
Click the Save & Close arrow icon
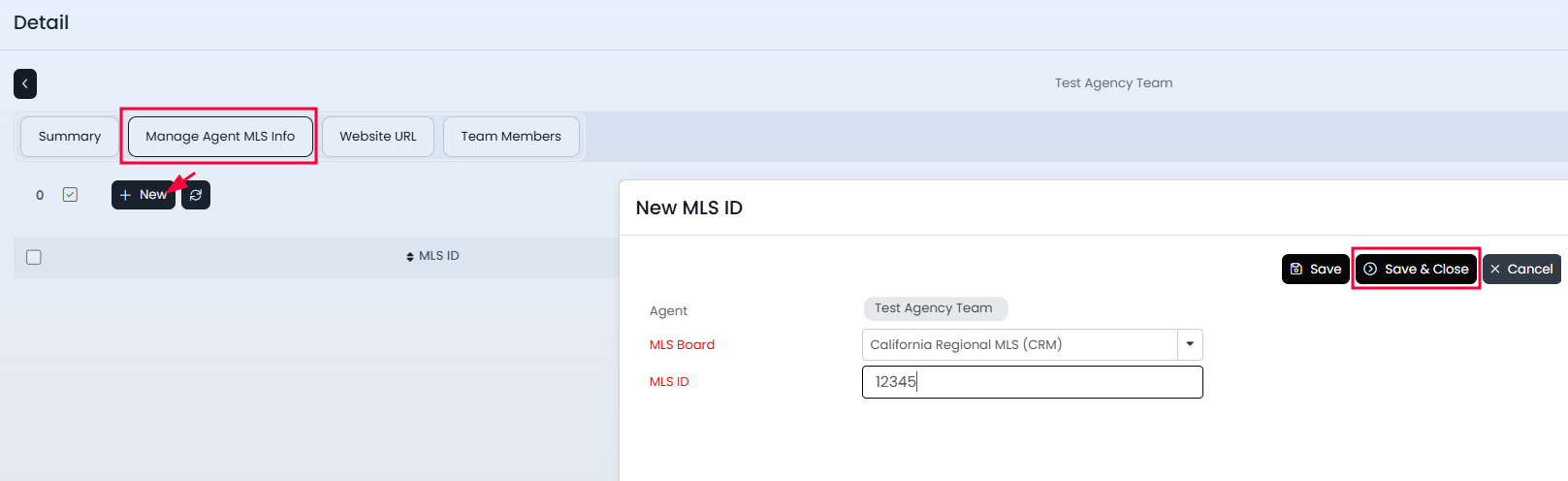[1370, 269]
